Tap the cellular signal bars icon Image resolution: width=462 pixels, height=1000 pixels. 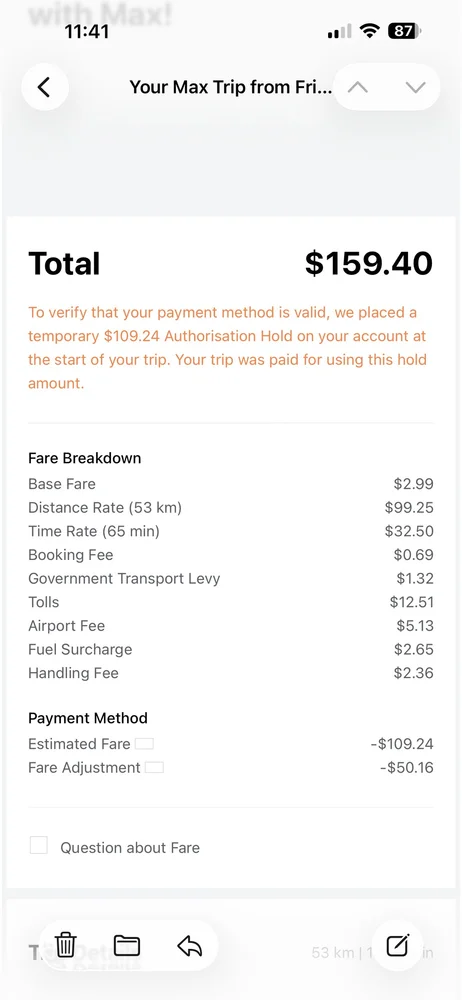pyautogui.click(x=339, y=31)
